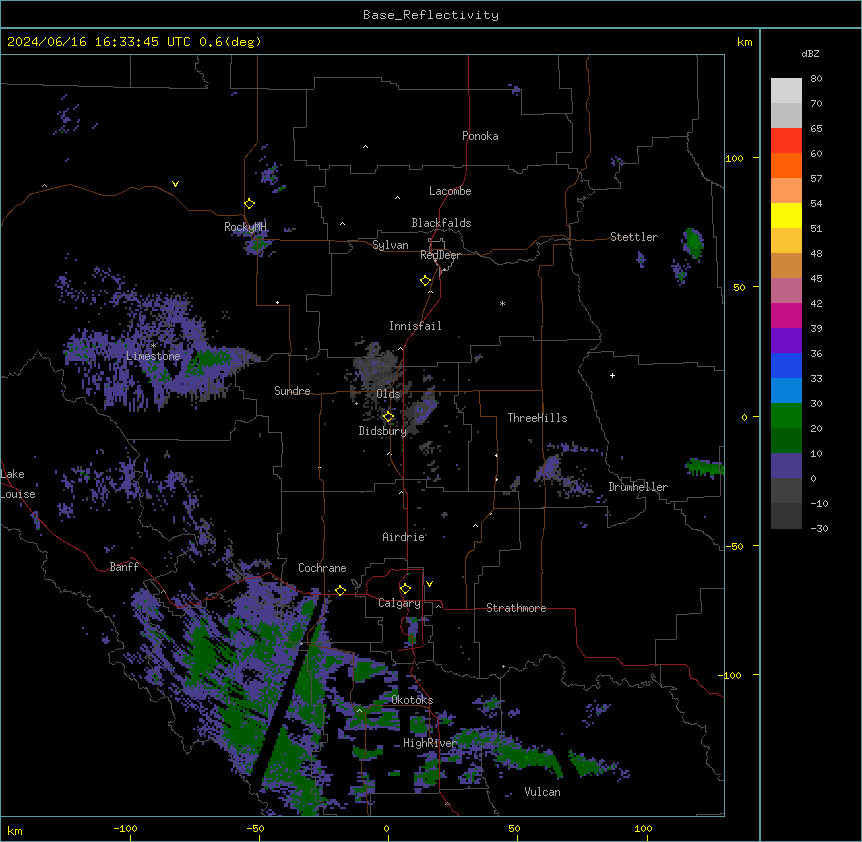
Task: Click the Drumheller label
Action: click(638, 487)
